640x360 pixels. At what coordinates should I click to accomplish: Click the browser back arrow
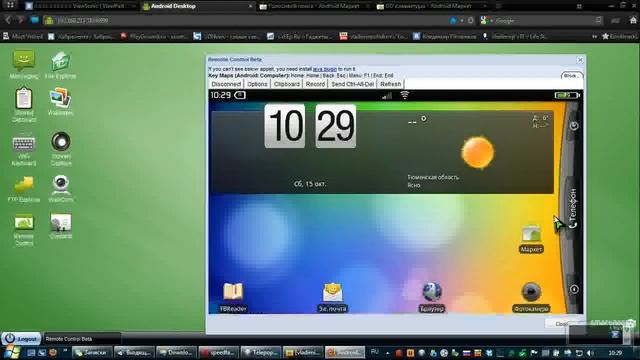(8, 20)
